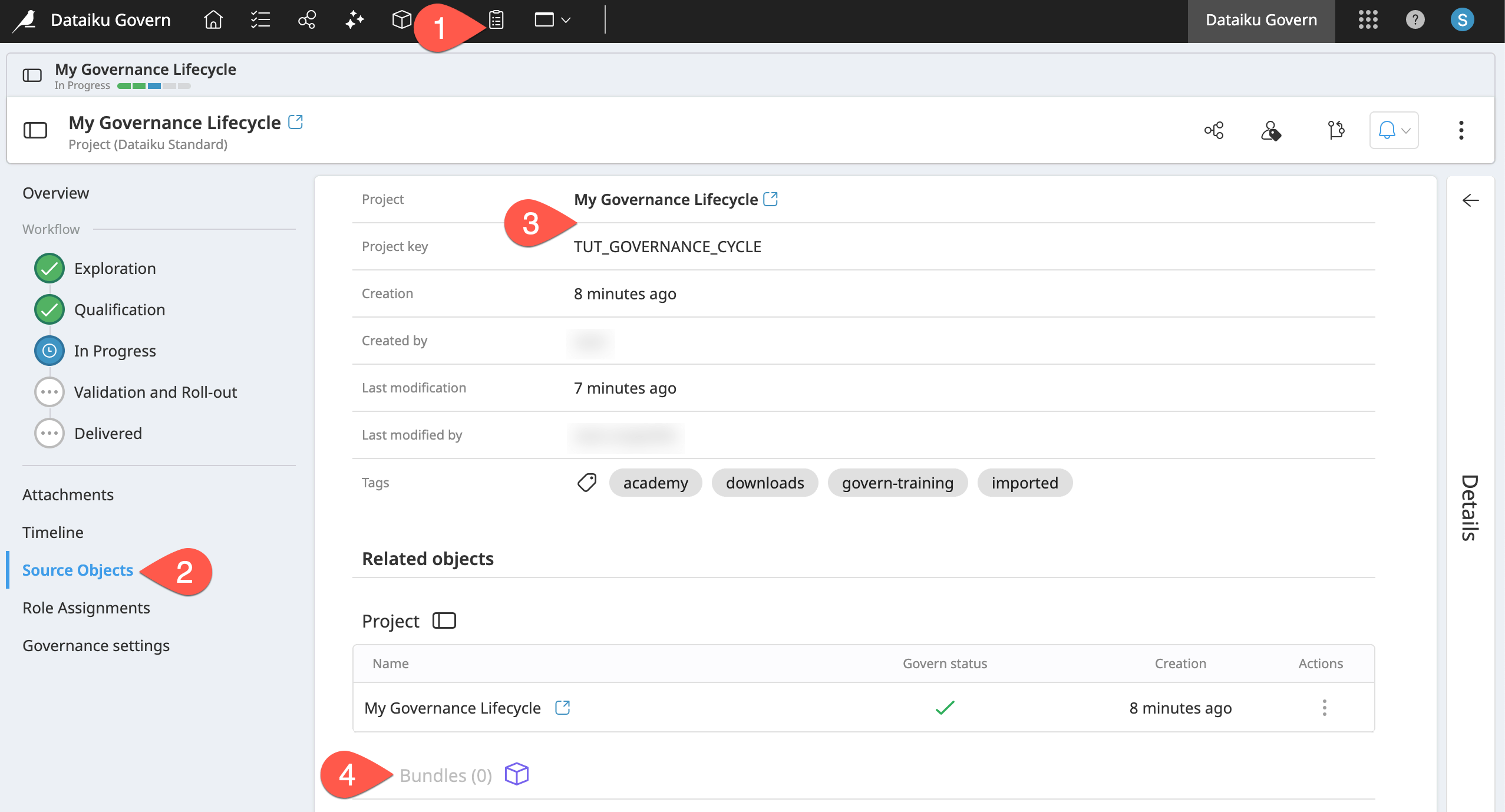Click the Qualification green check icon
This screenshot has width=1505, height=812.
pos(49,309)
